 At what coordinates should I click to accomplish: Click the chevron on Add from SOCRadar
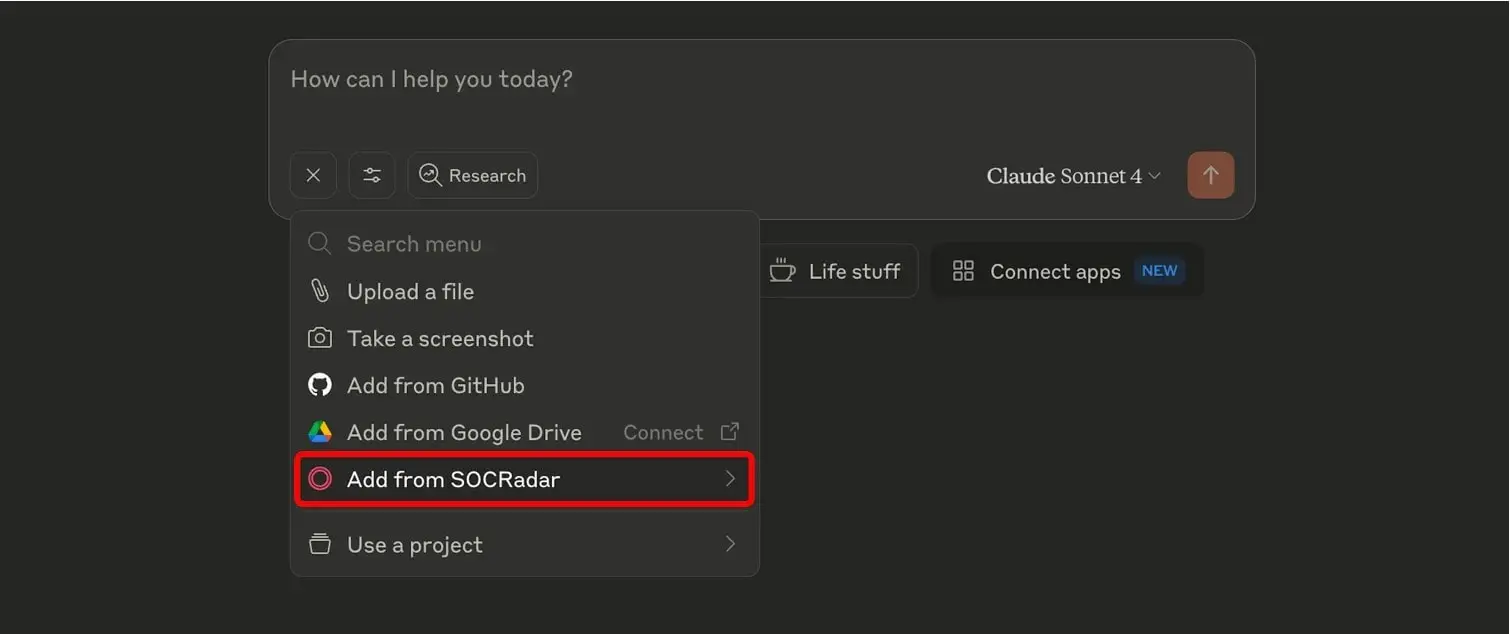coord(730,480)
